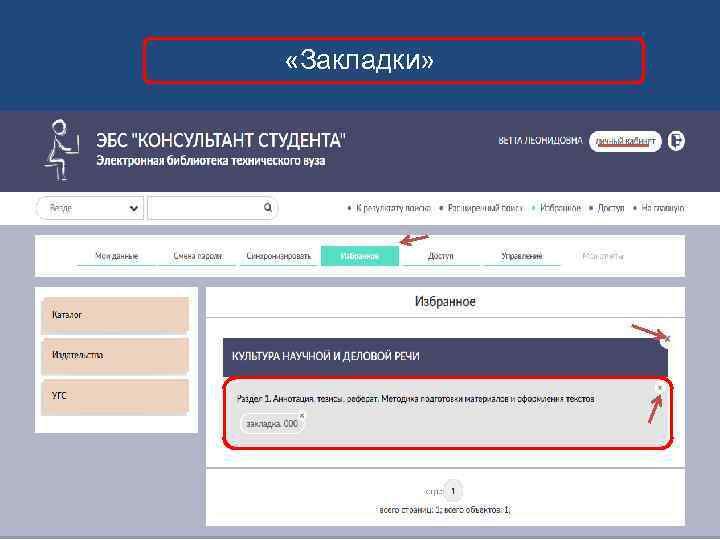Go to К результату поиска link
The height and width of the screenshot is (540, 720).
point(393,208)
